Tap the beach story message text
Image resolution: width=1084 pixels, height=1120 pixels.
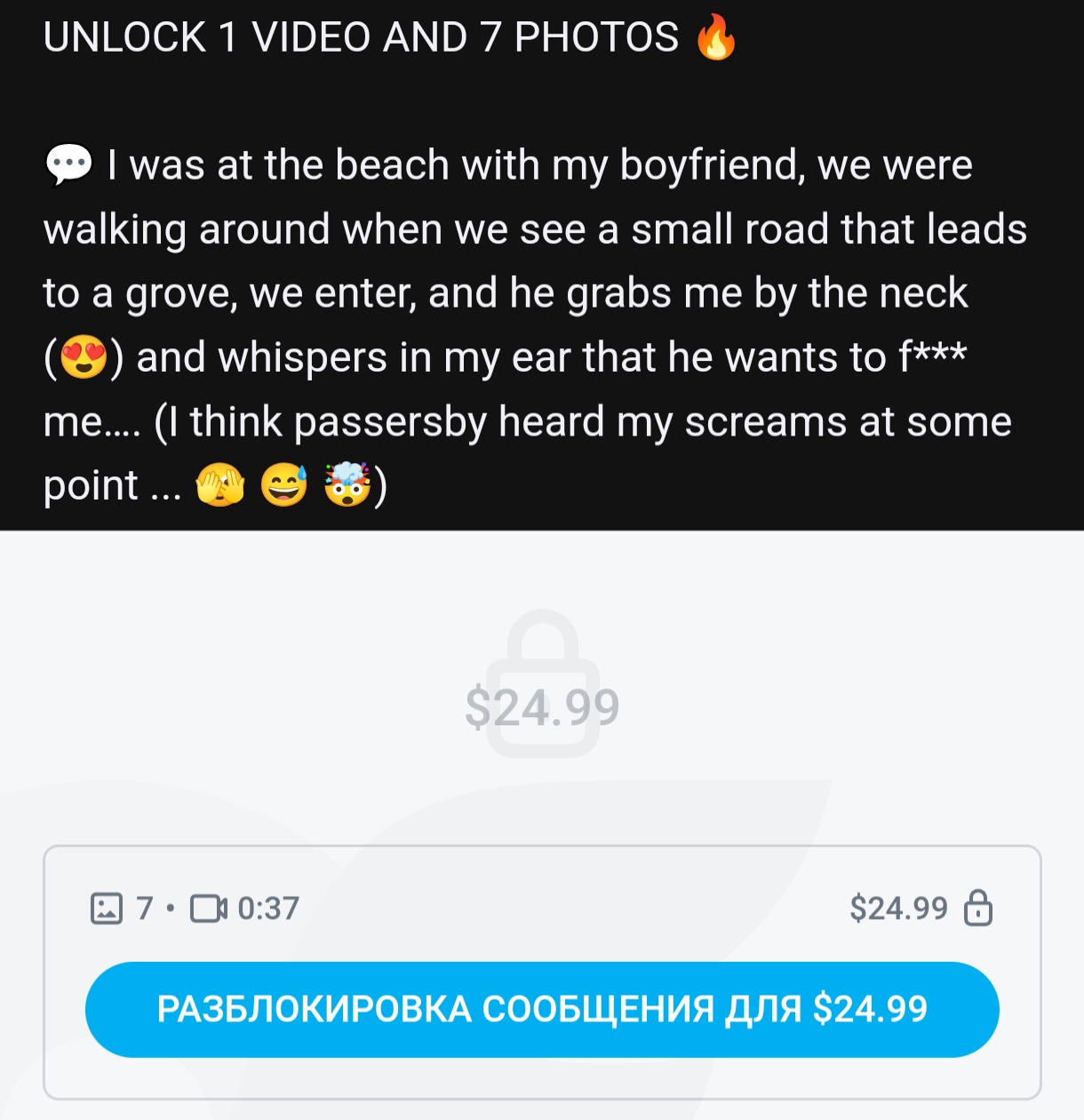(x=535, y=325)
